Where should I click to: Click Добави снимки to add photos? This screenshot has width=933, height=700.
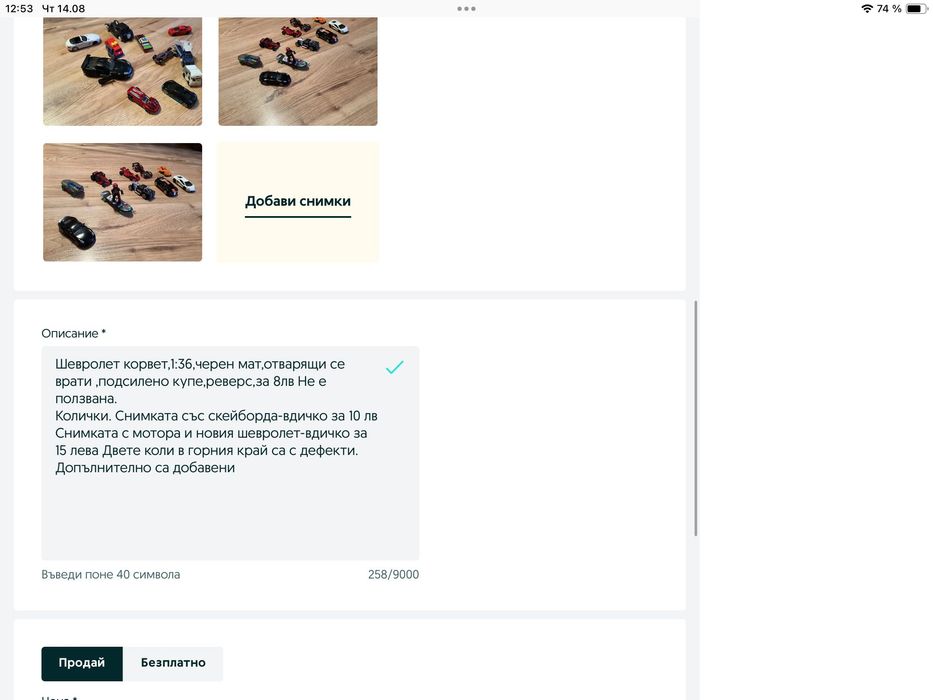pyautogui.click(x=298, y=202)
